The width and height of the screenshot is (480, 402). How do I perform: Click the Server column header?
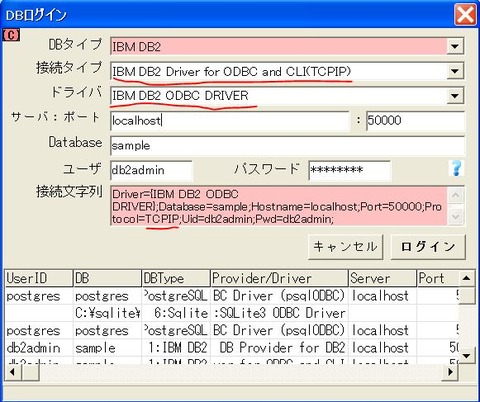(382, 278)
